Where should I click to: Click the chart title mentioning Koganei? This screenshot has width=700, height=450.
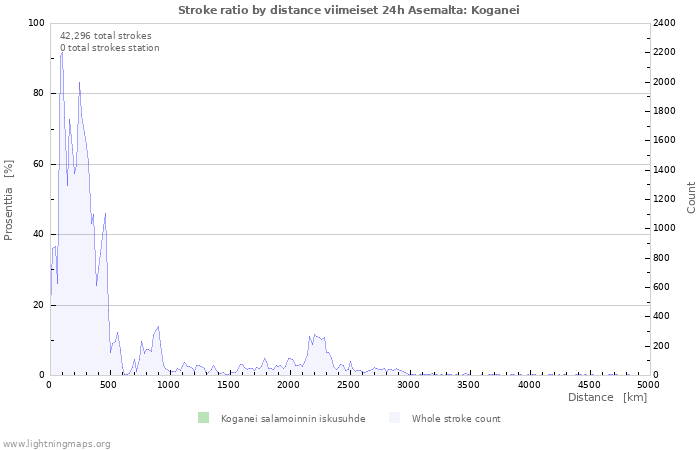pos(349,10)
